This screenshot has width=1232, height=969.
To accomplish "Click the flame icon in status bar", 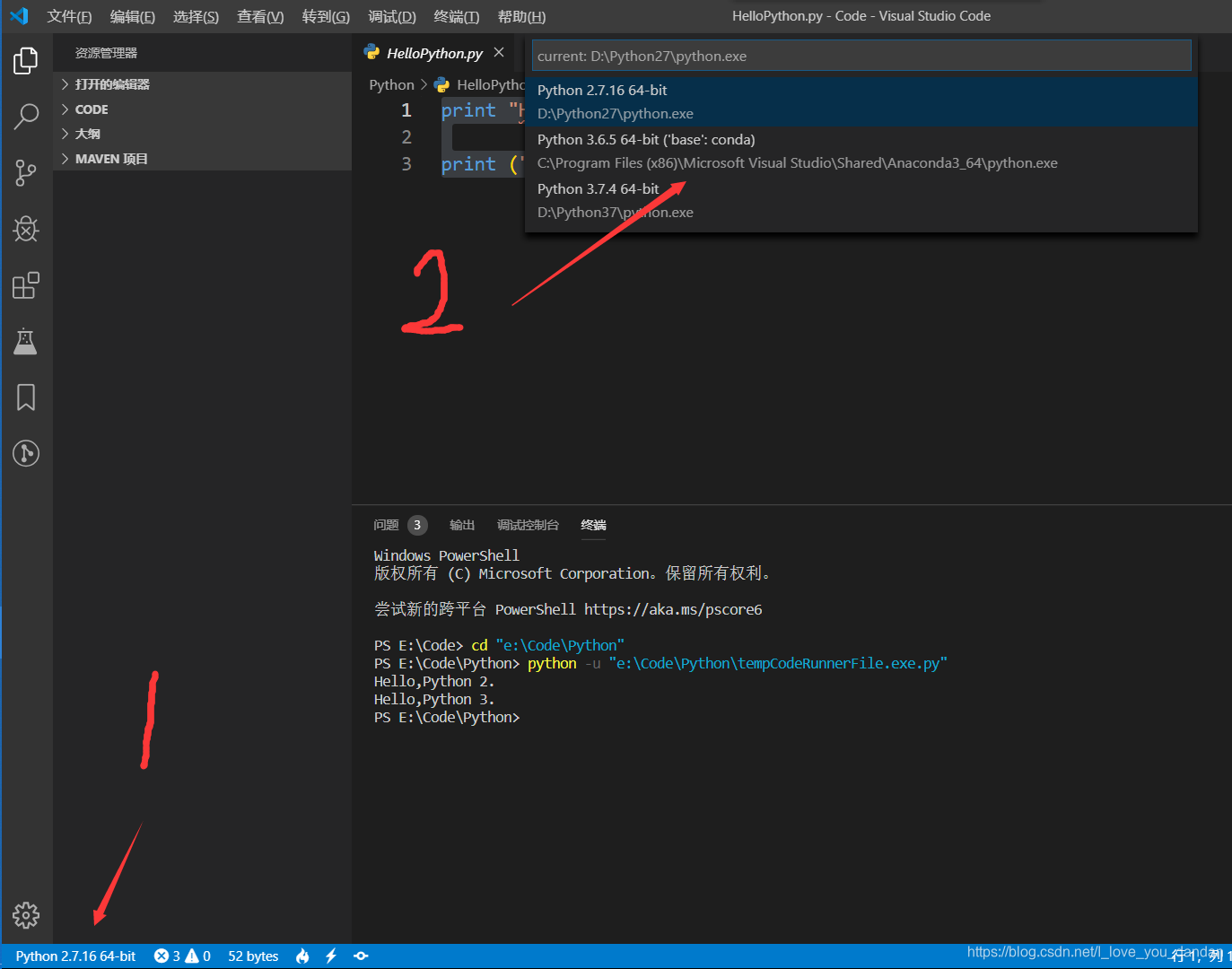I will tap(303, 956).
